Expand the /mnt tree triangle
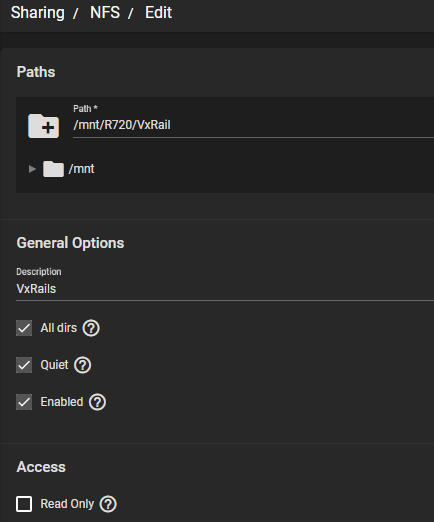Image resolution: width=434 pixels, height=522 pixels. tap(32, 169)
